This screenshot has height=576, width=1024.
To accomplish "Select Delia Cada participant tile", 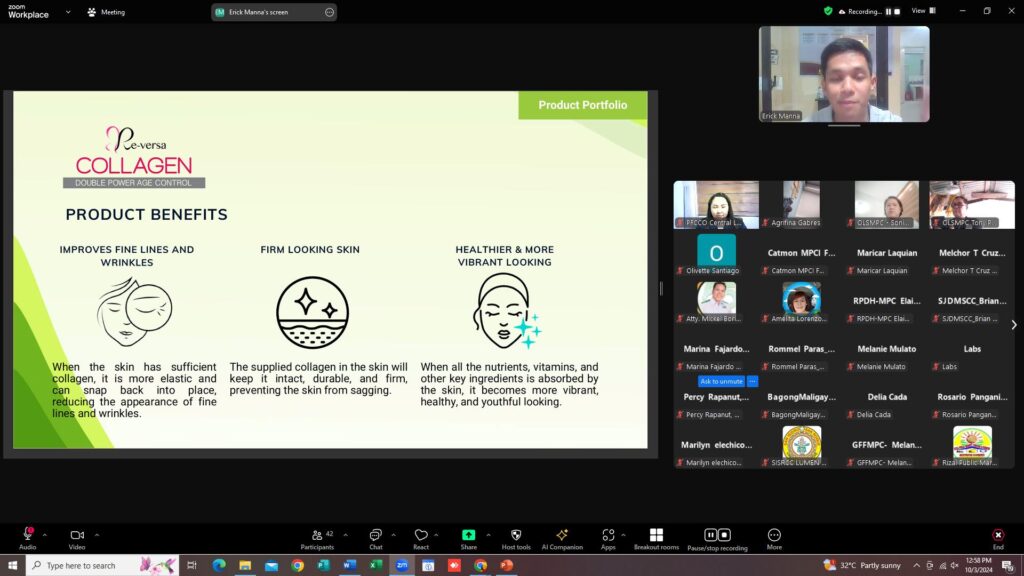I will [x=886, y=397].
